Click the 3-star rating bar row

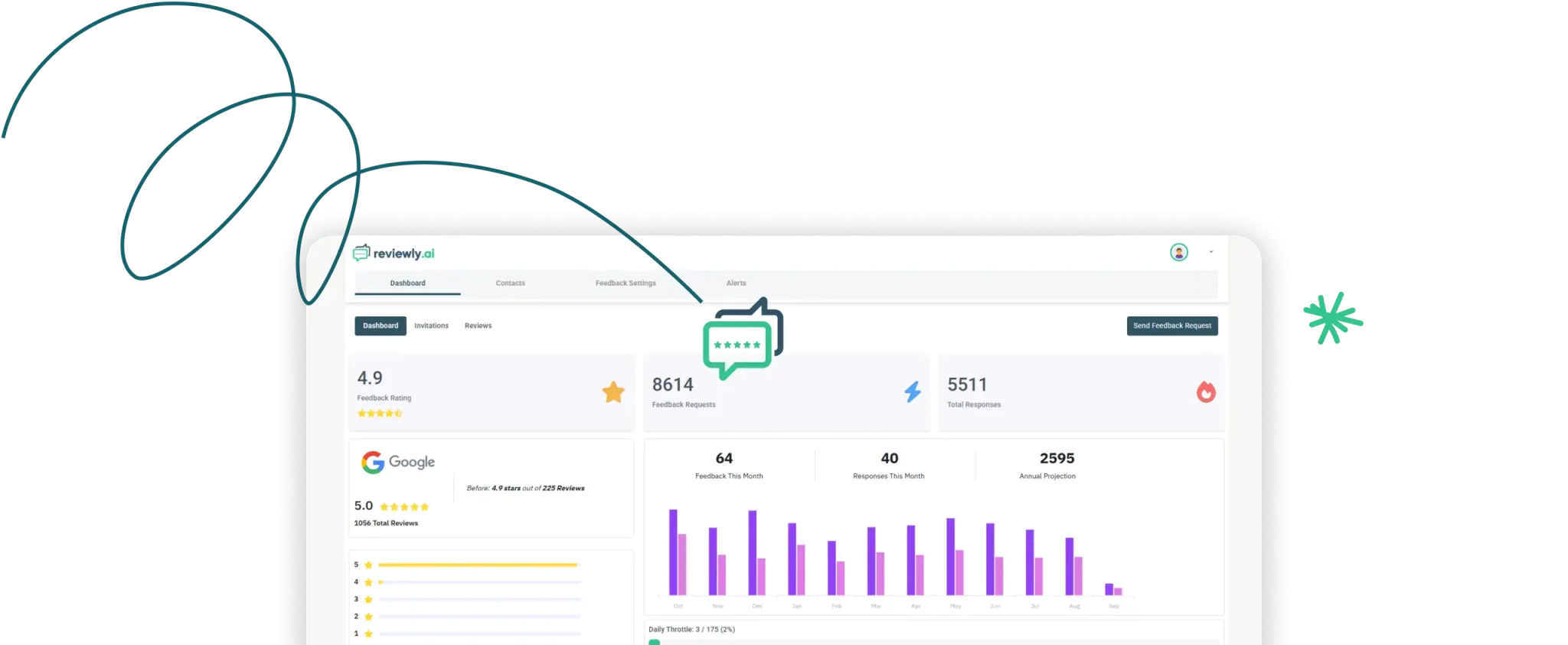[467, 599]
